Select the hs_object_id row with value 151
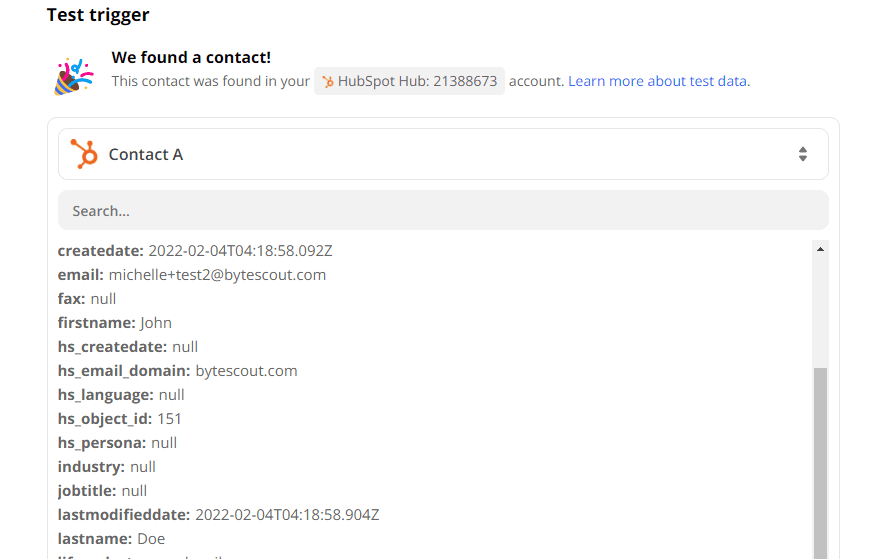Screen dimensions: 887x559 (120, 418)
